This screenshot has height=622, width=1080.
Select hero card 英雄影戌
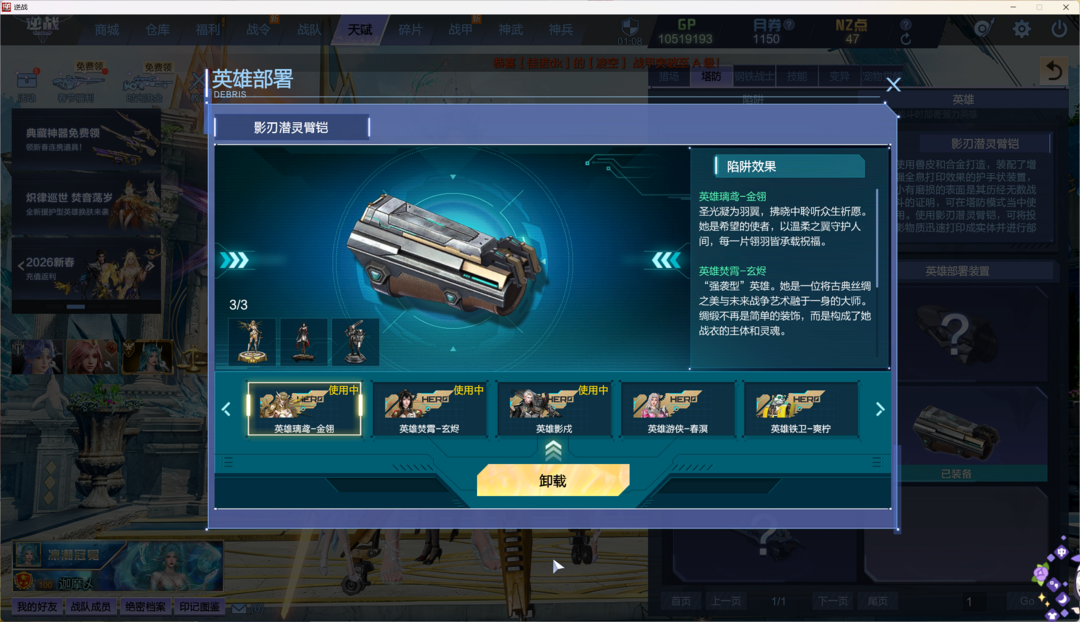(x=554, y=409)
